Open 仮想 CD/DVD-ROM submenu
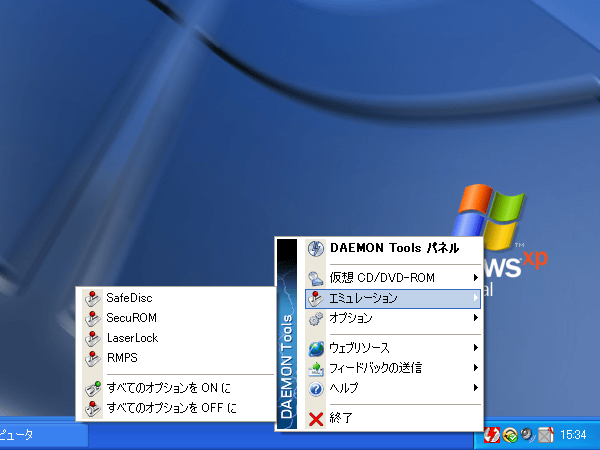Viewport: 600px width, 450px height. pyautogui.click(x=393, y=277)
